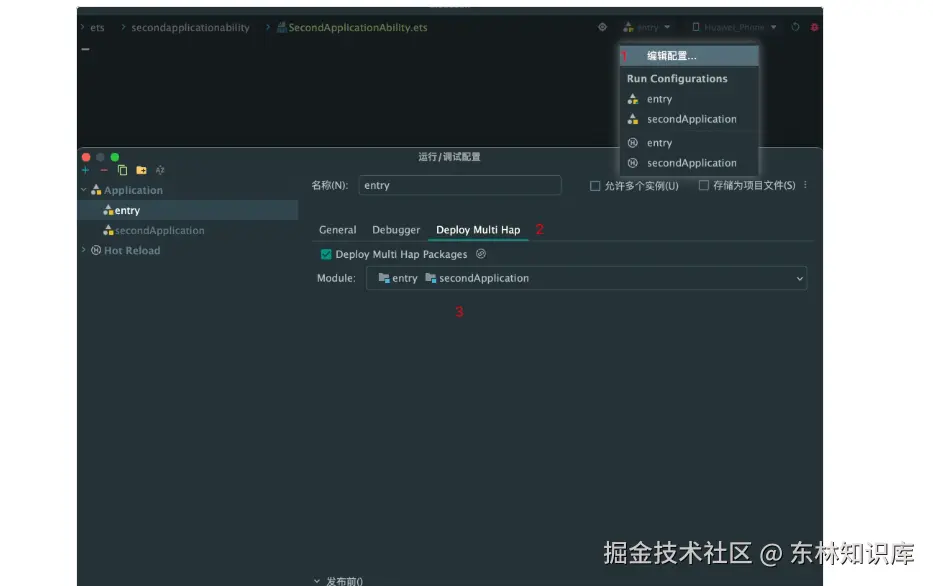Click the help icon beside Deploy Multi Hap Packages
The image size is (933, 586).
point(481,254)
